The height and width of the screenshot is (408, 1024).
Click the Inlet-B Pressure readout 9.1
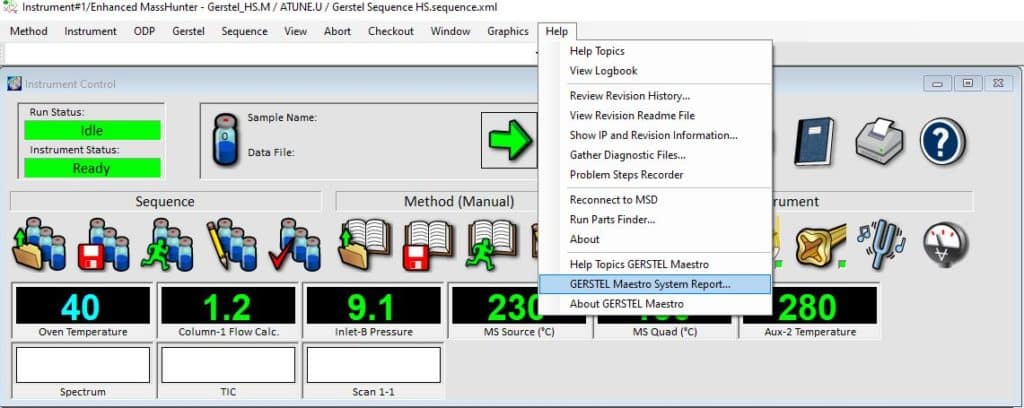[374, 306]
